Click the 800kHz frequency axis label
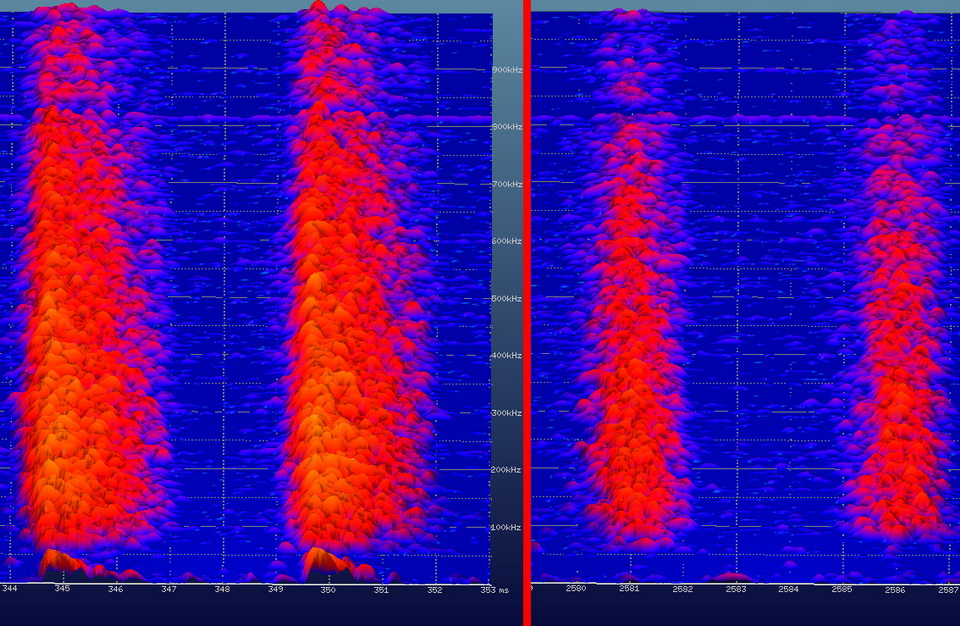The height and width of the screenshot is (626, 960). pos(507,127)
